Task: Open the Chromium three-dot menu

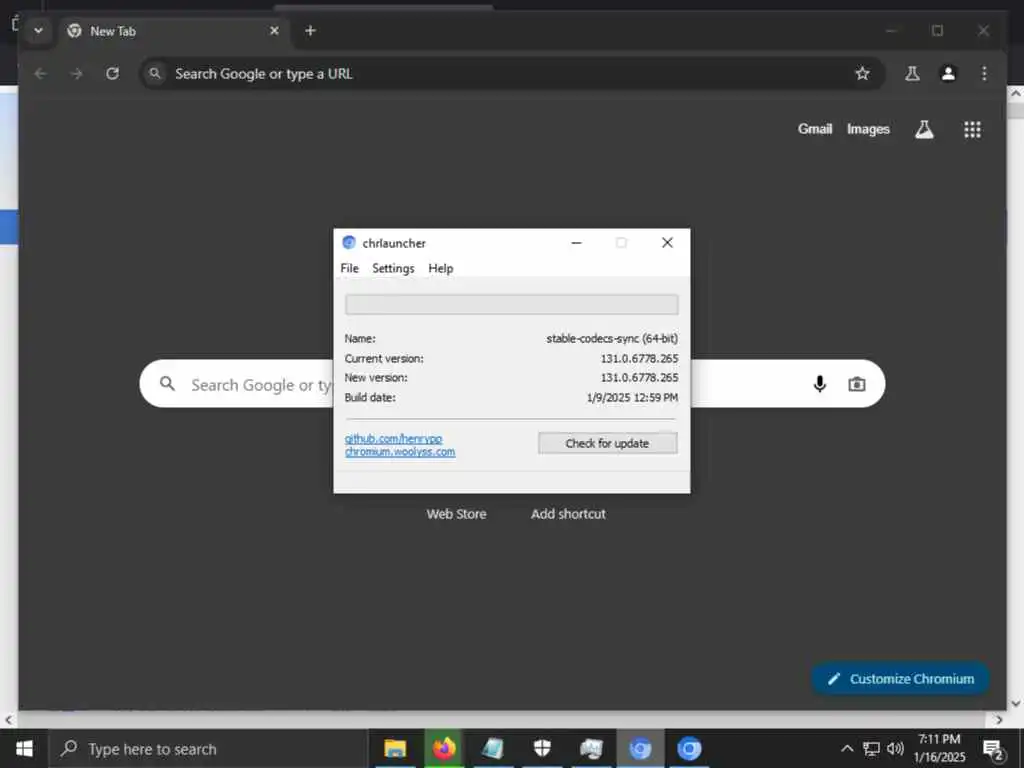Action: pos(984,74)
